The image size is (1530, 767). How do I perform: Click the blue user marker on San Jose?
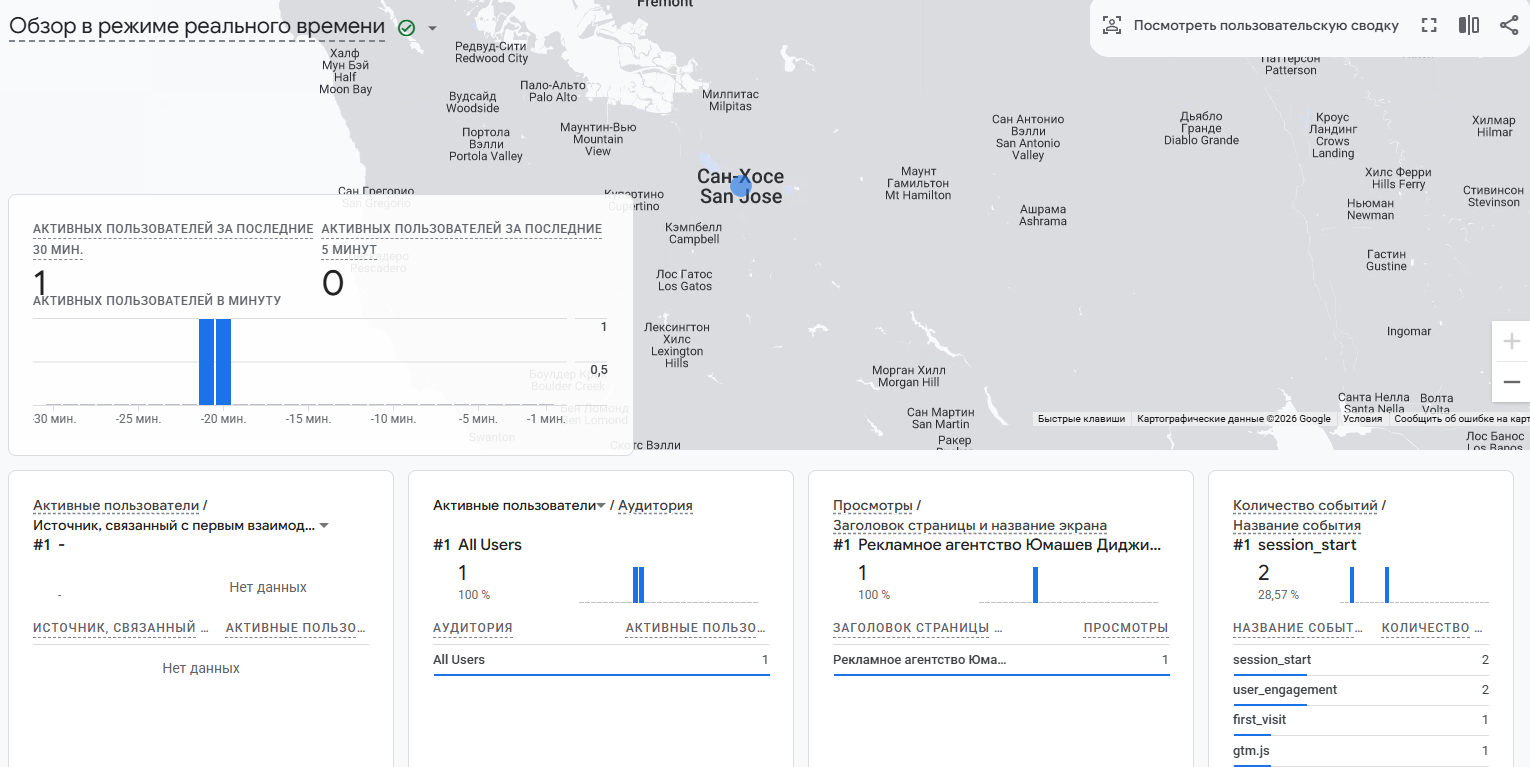[x=740, y=185]
